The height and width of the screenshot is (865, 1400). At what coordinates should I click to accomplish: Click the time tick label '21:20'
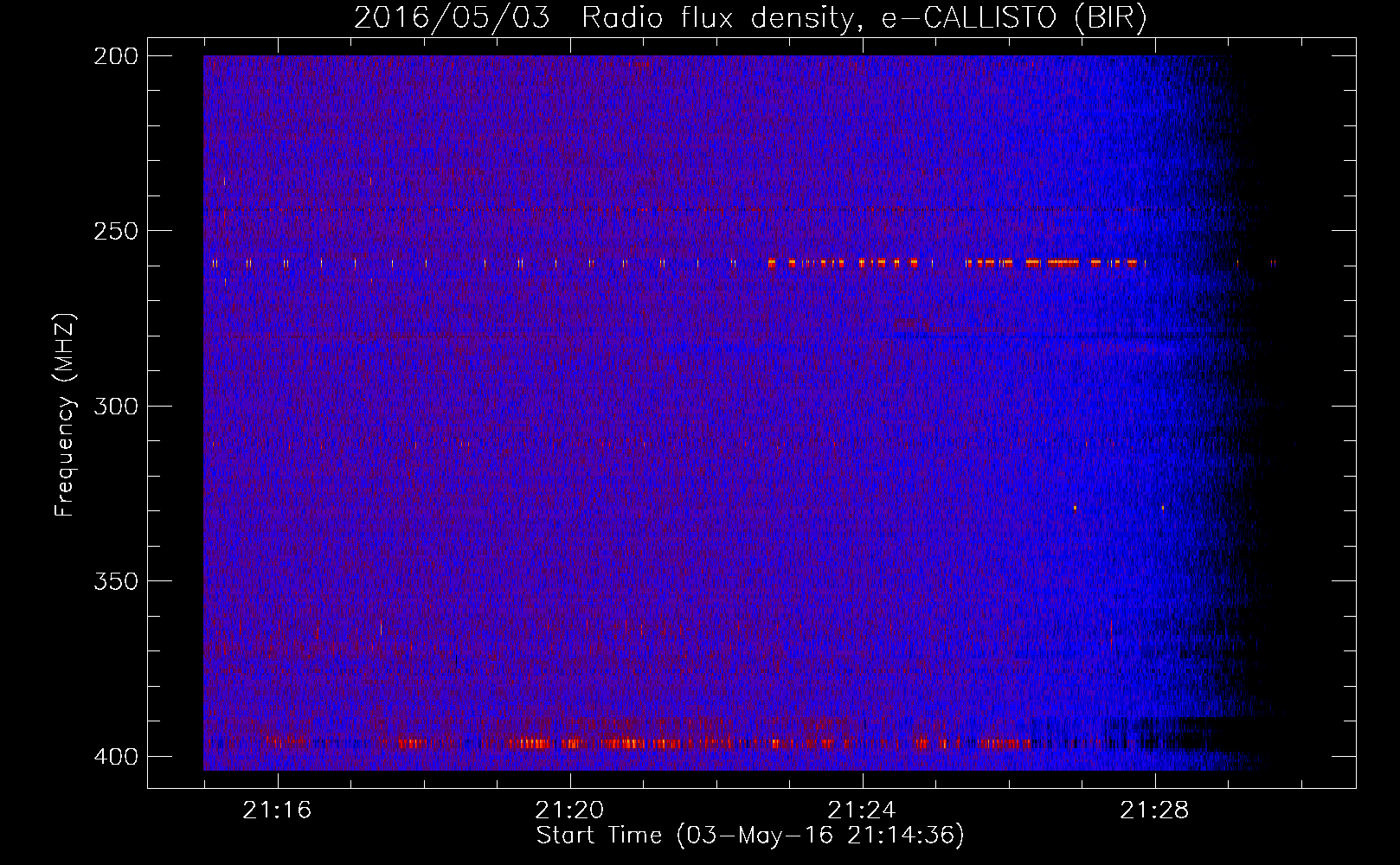click(x=569, y=811)
